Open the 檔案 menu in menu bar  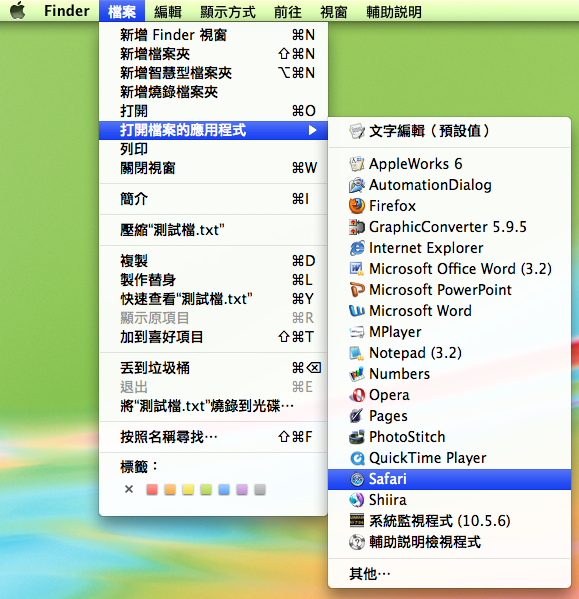(x=122, y=11)
